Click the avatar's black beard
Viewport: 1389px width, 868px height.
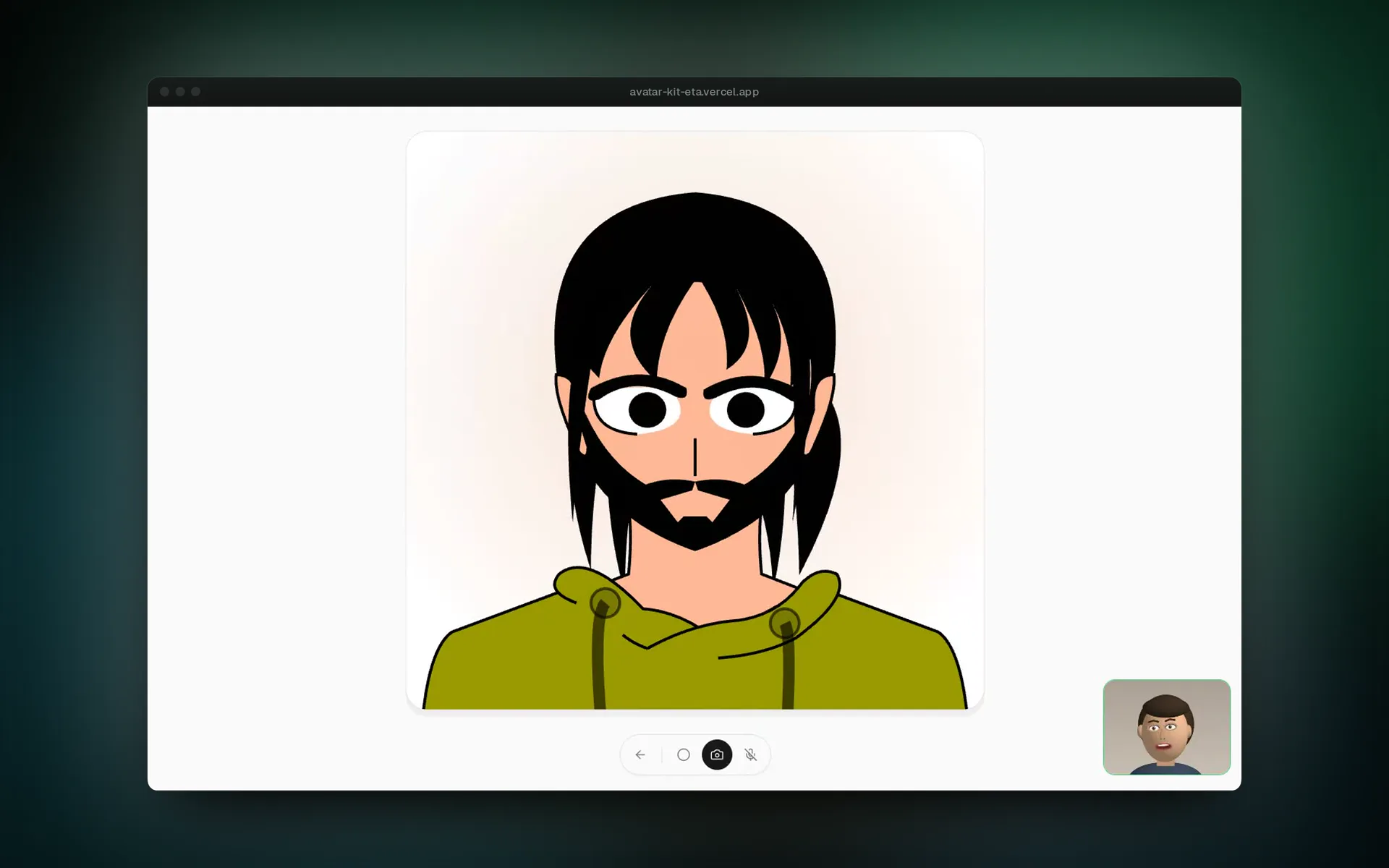(x=694, y=532)
